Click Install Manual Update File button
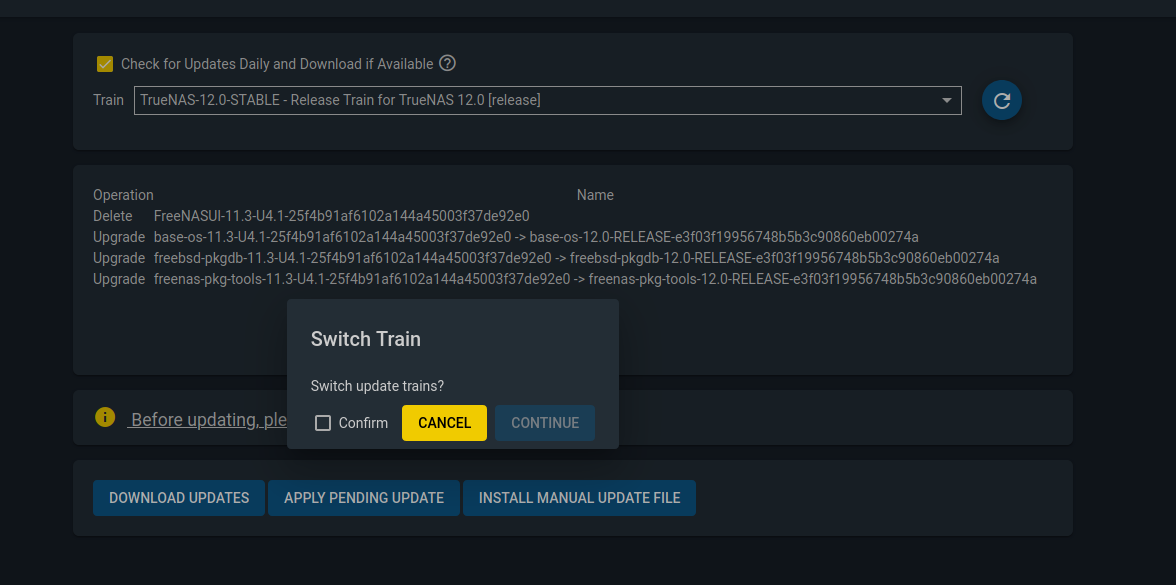Screen dimensions: 1176x585 tap(579, 498)
